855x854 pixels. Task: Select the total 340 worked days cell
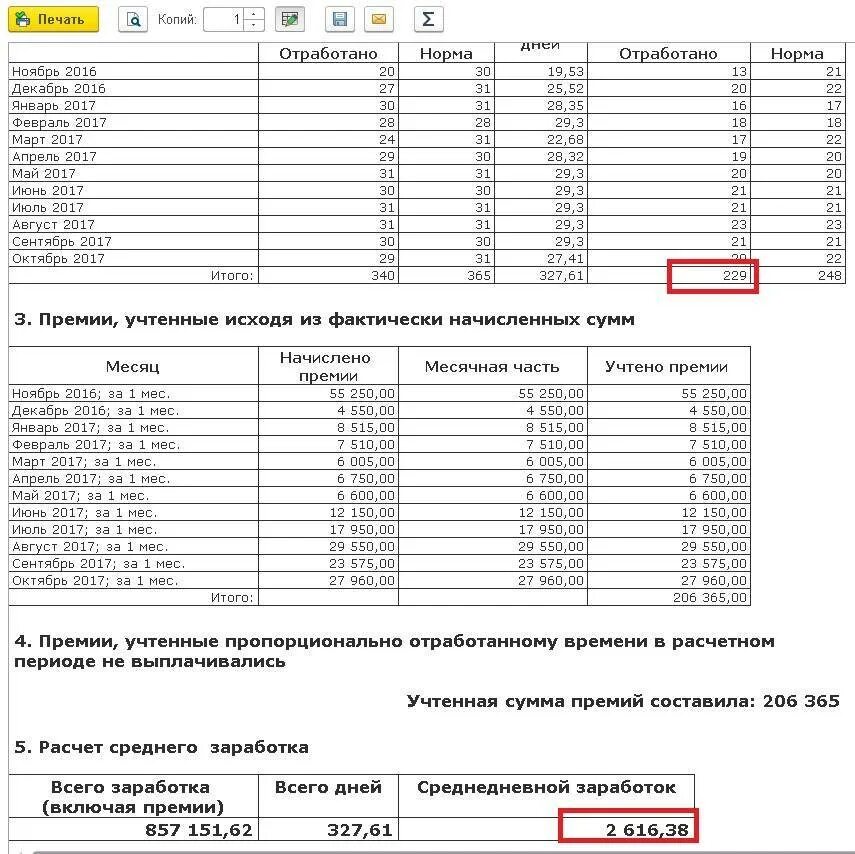328,275
